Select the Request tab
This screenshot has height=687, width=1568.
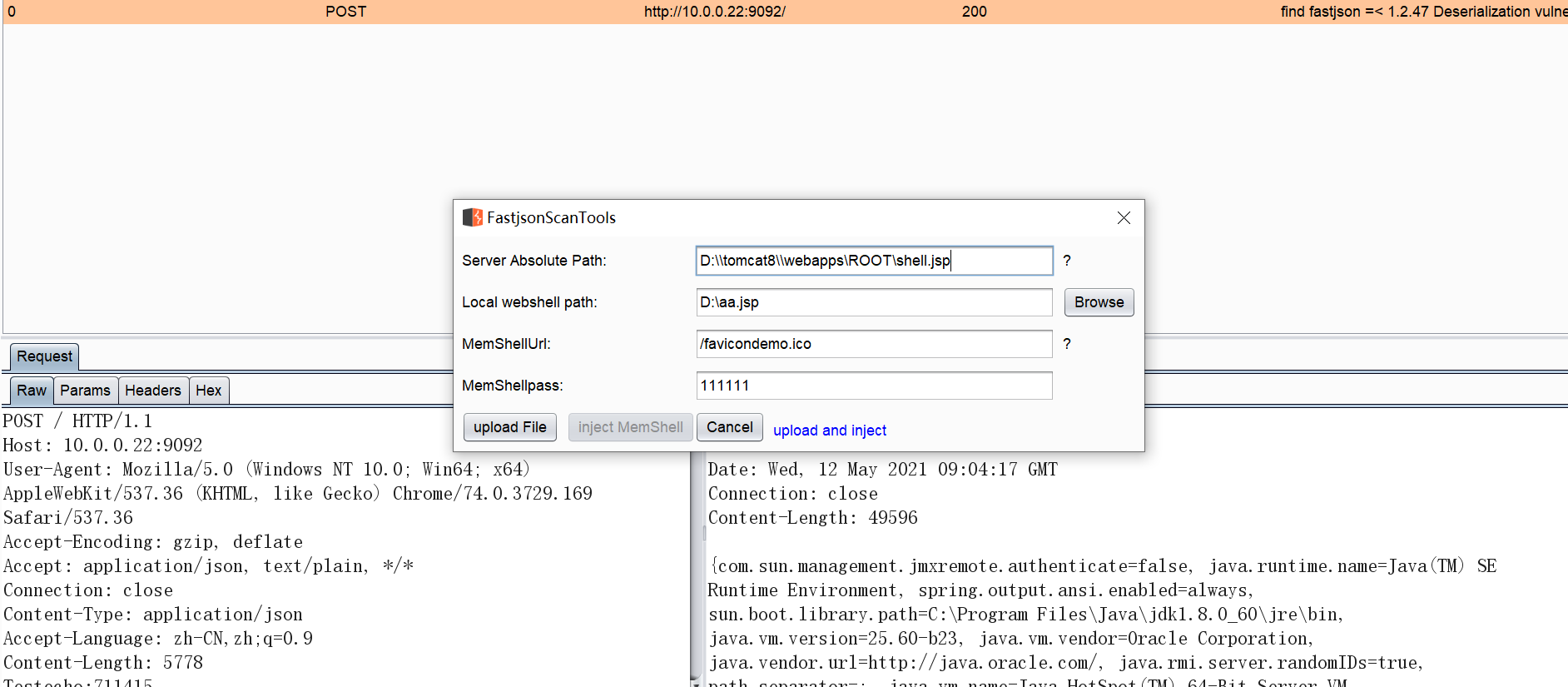45,356
